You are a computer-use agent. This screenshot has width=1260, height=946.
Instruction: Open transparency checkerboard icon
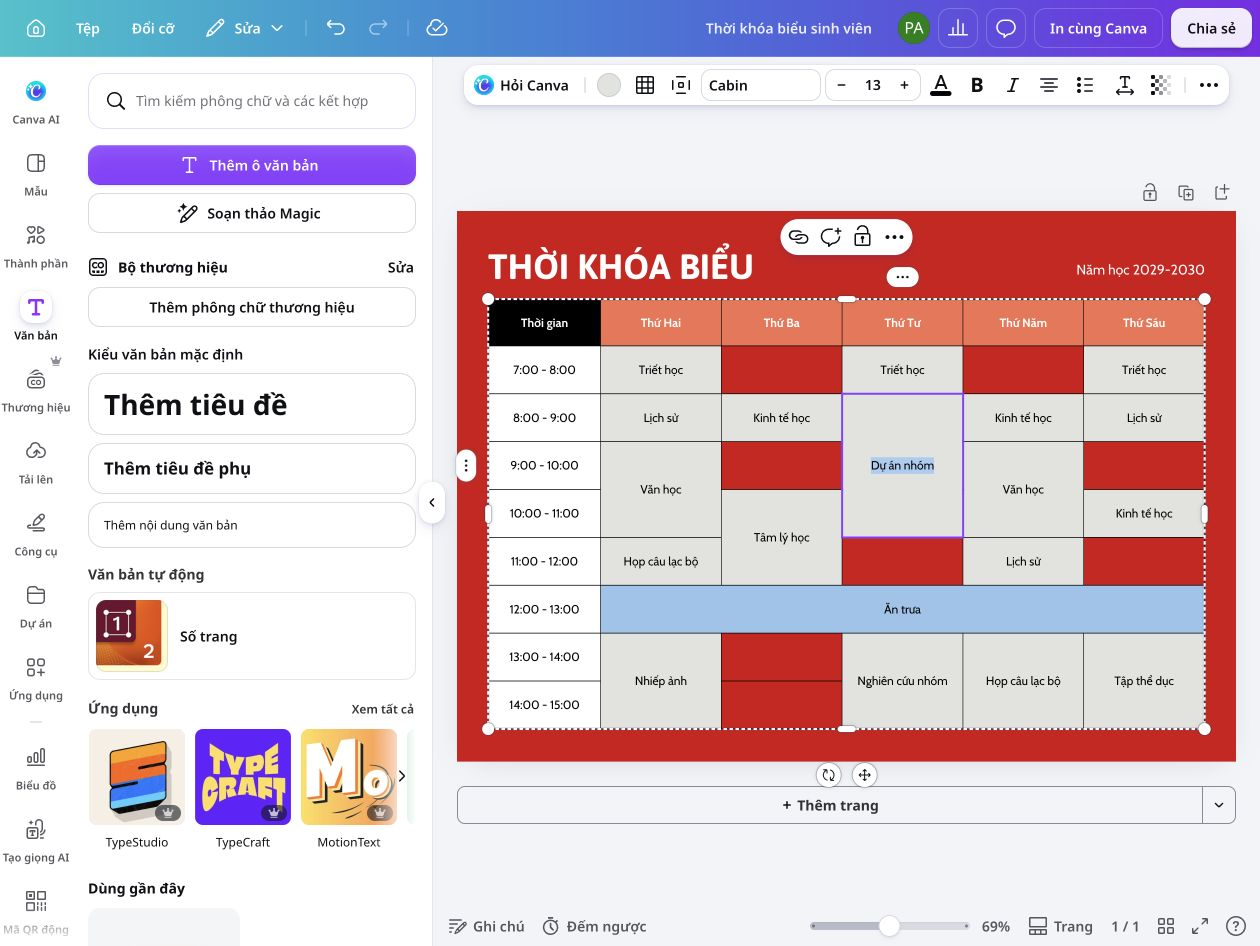click(1160, 85)
